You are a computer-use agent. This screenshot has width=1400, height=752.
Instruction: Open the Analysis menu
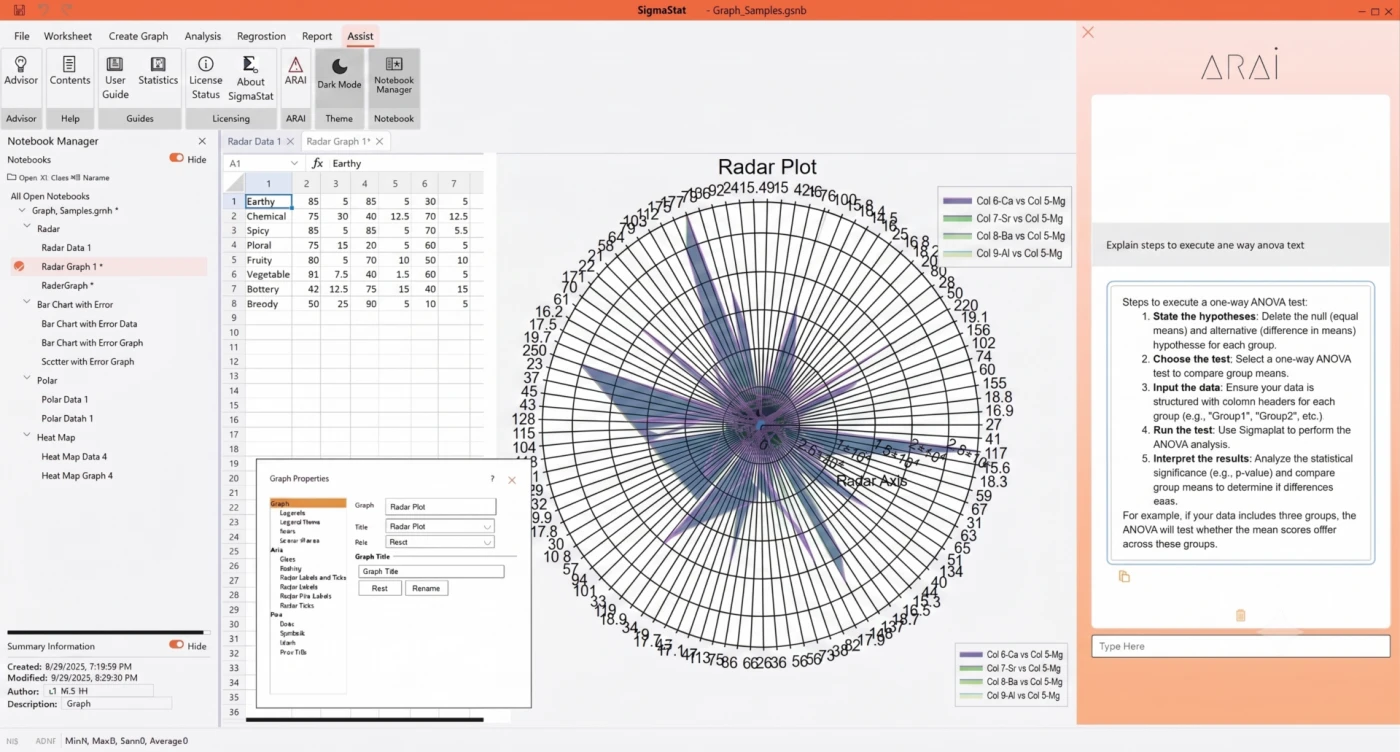click(202, 36)
